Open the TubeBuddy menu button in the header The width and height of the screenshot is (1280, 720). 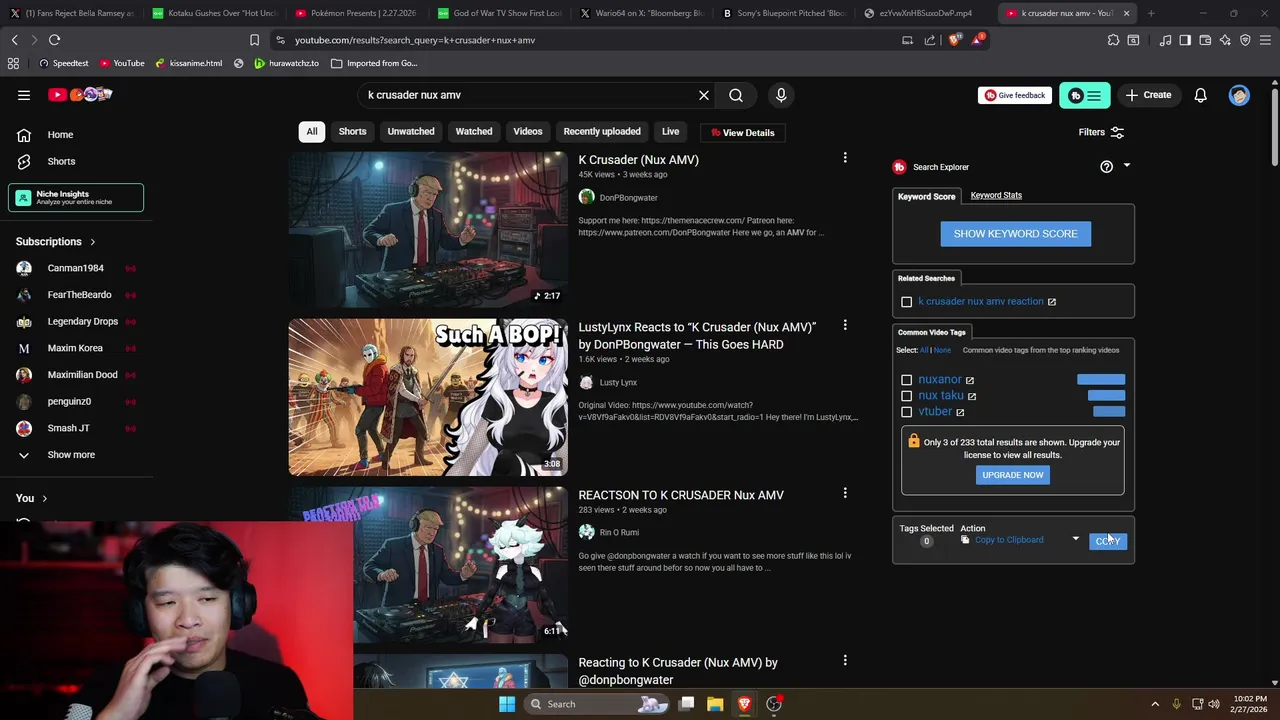click(x=1085, y=95)
